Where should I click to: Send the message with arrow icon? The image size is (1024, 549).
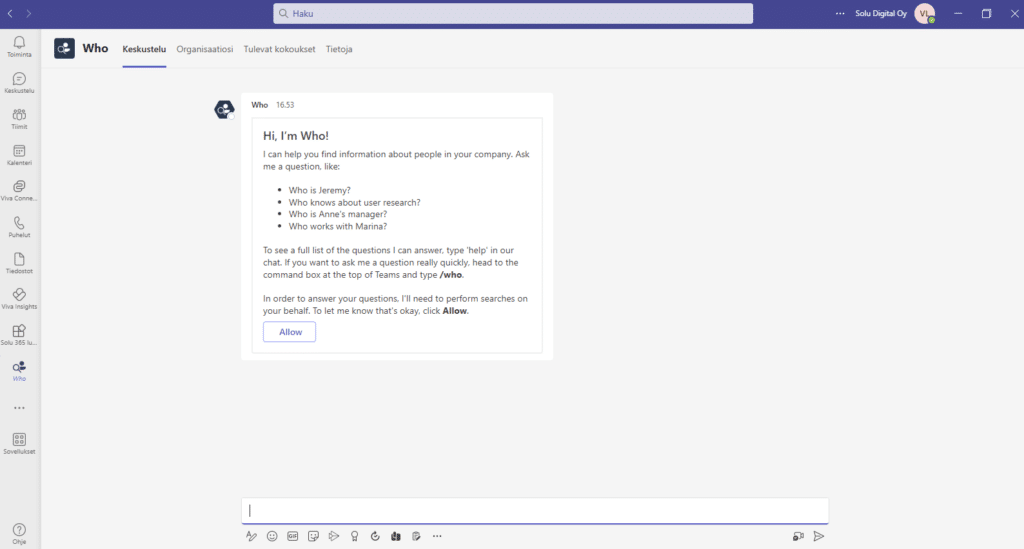pyautogui.click(x=819, y=536)
